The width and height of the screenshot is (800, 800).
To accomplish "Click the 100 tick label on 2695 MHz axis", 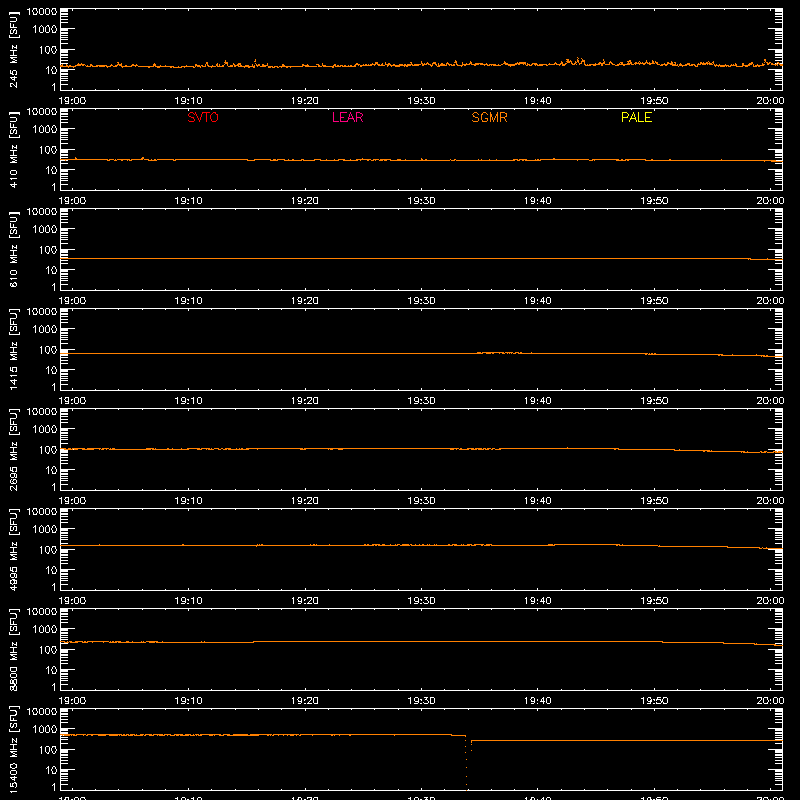I will (x=48, y=450).
